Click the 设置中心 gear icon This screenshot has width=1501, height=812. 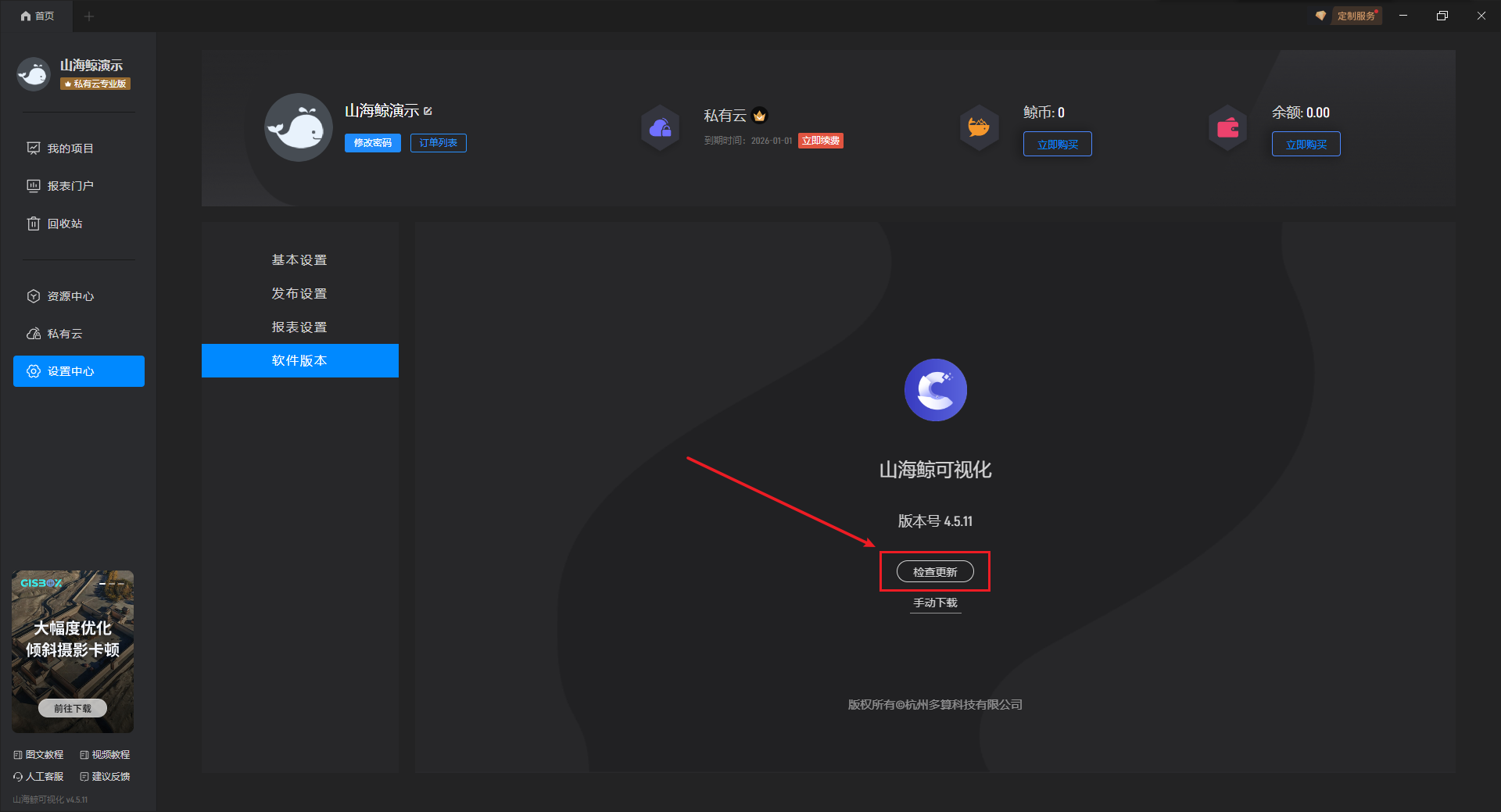coord(34,371)
